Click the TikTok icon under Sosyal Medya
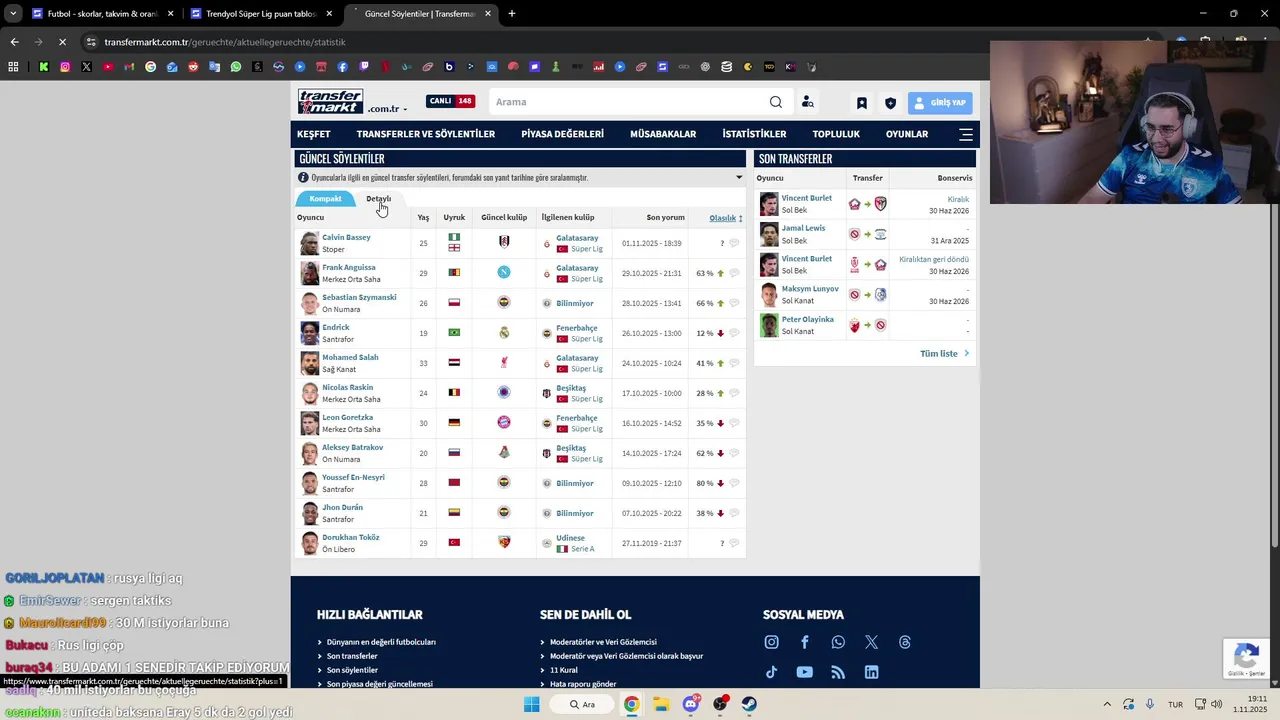 click(x=771, y=672)
